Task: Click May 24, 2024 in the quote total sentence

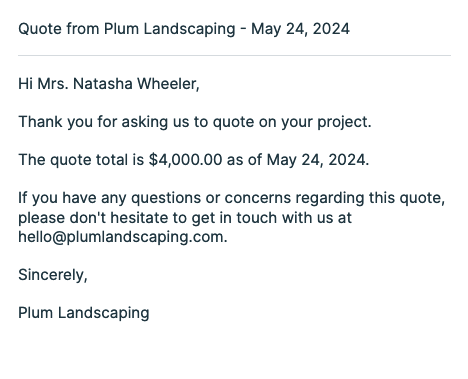Action: tap(316, 160)
